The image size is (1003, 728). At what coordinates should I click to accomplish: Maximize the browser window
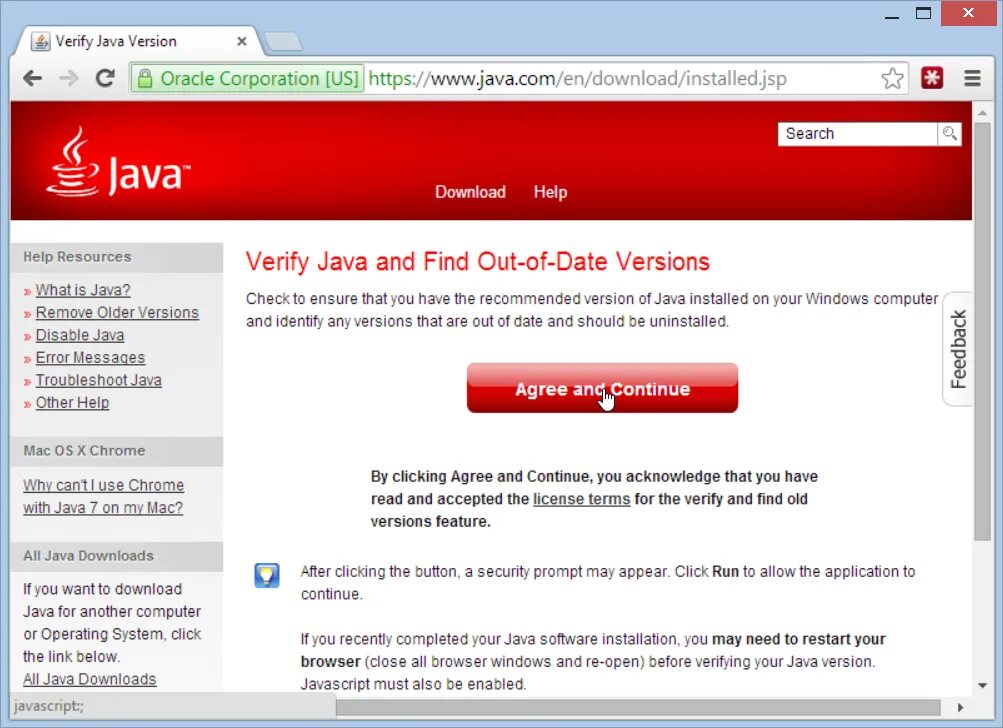(923, 13)
